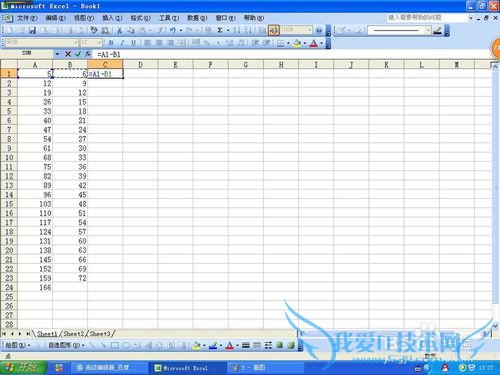Click the Draw menu button in drawing toolbar
The height and width of the screenshot is (375, 500).
pos(18,345)
